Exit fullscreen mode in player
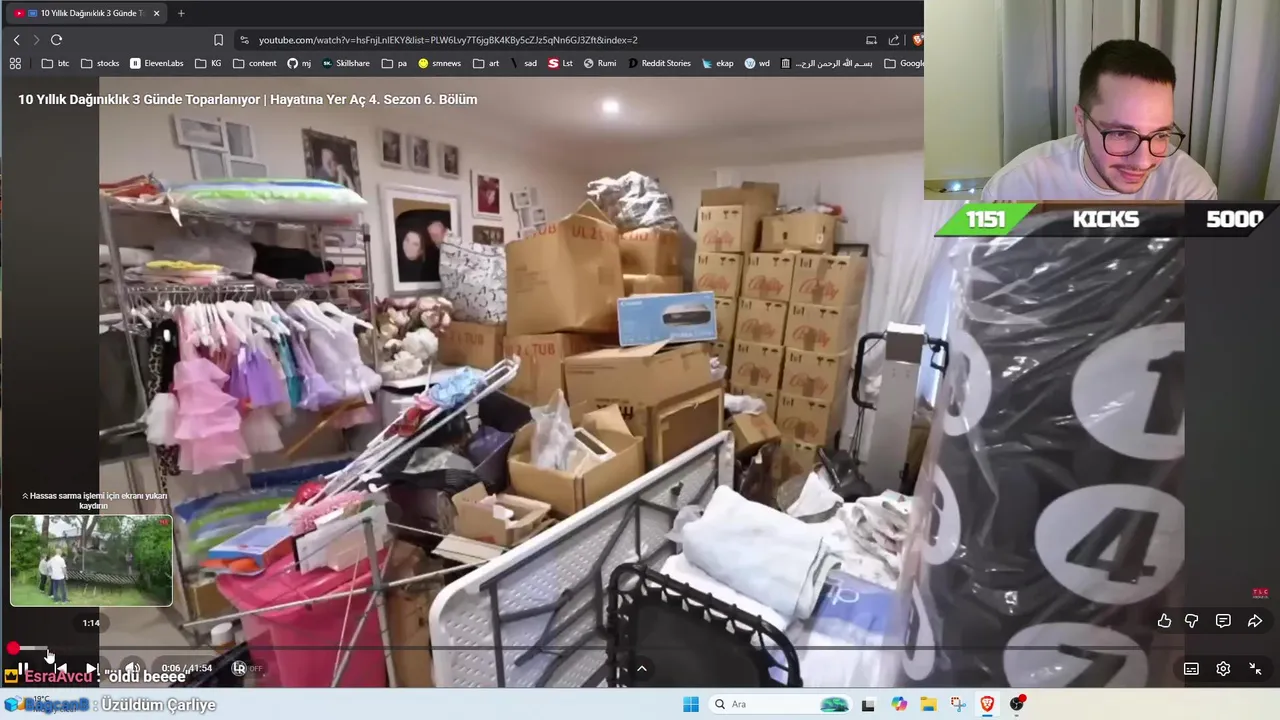 tap(1255, 669)
